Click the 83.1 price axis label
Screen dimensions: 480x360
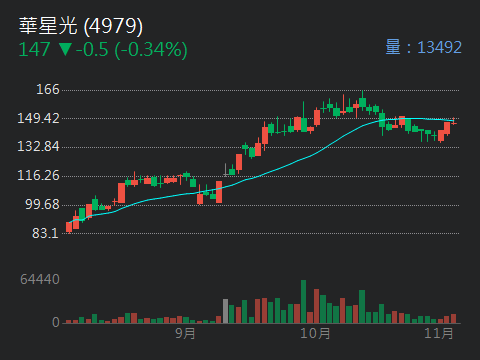point(45,233)
